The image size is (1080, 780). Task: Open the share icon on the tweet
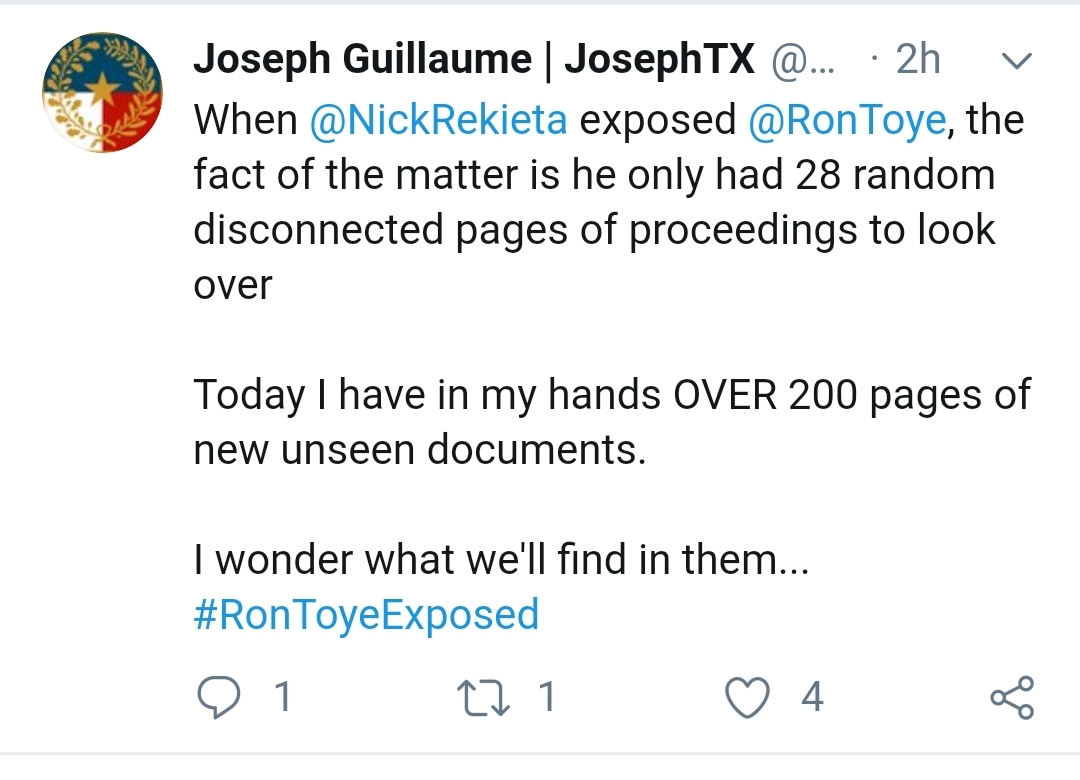pyautogui.click(x=1012, y=697)
